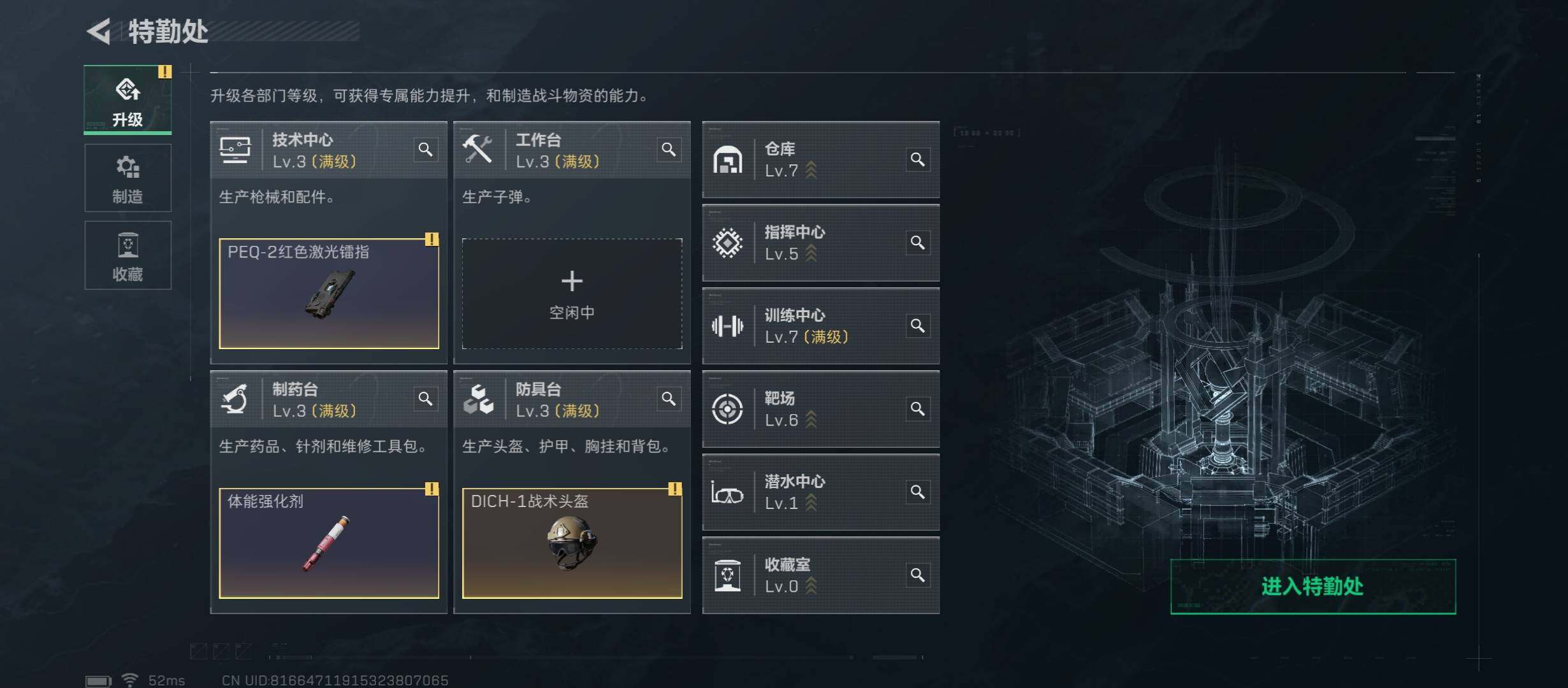
Task: Click magnifier icon on 收藏室 row
Action: pos(917,575)
